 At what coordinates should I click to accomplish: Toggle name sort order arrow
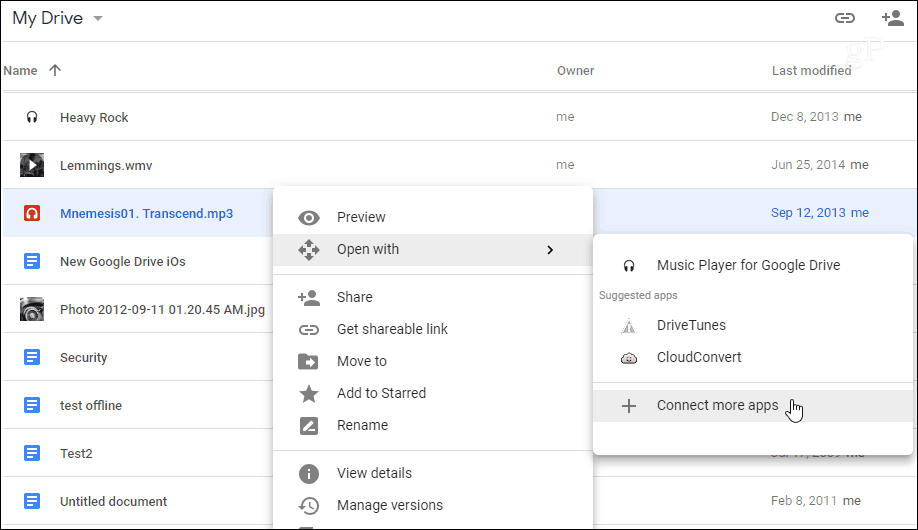click(55, 70)
